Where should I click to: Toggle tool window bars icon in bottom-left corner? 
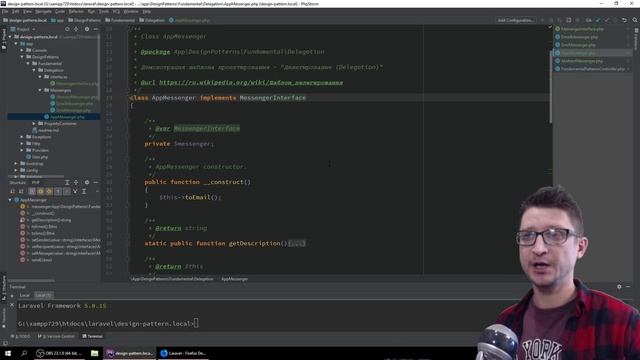click(x=5, y=343)
